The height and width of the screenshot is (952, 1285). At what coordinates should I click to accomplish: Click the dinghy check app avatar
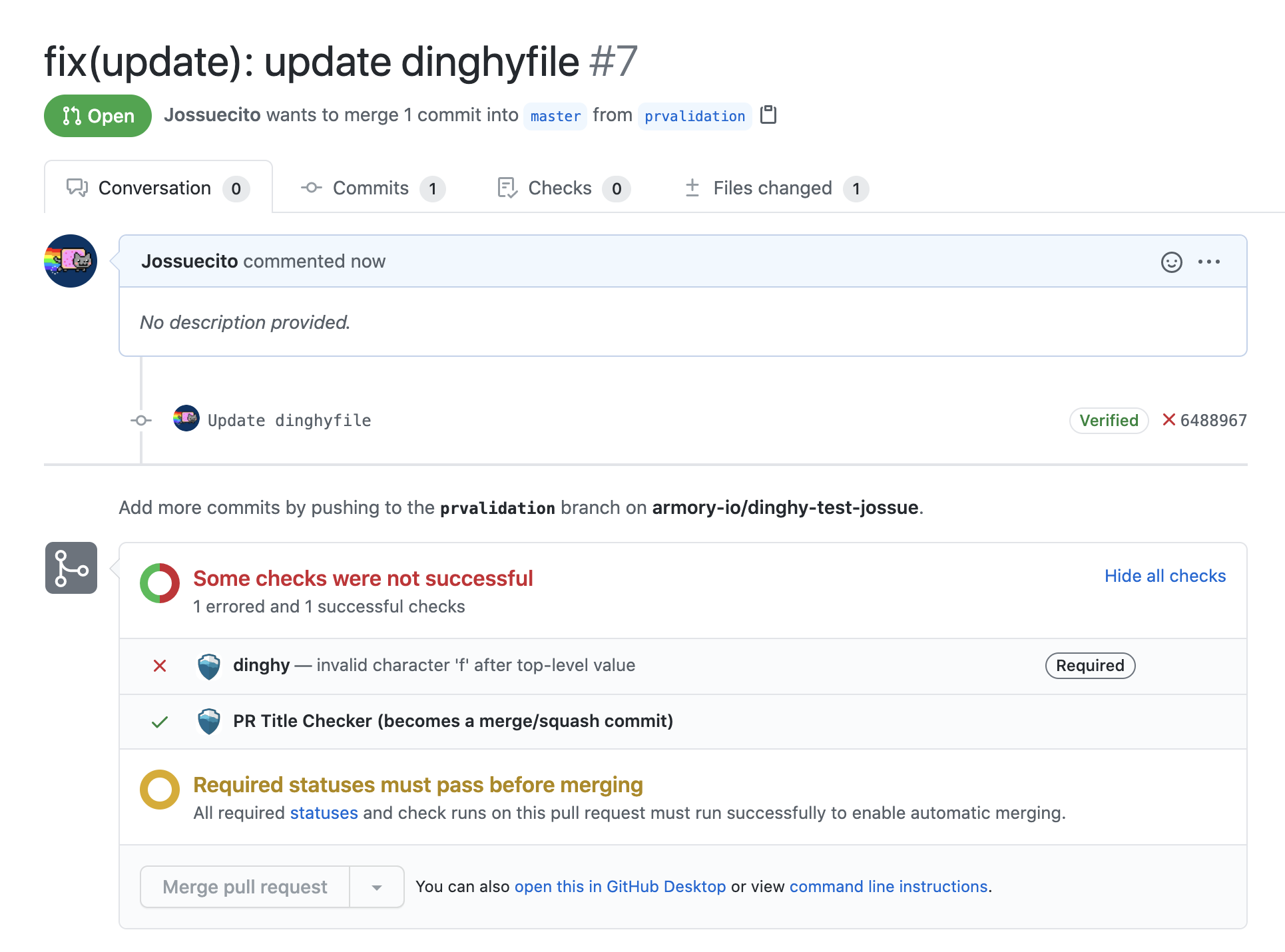pyautogui.click(x=209, y=666)
